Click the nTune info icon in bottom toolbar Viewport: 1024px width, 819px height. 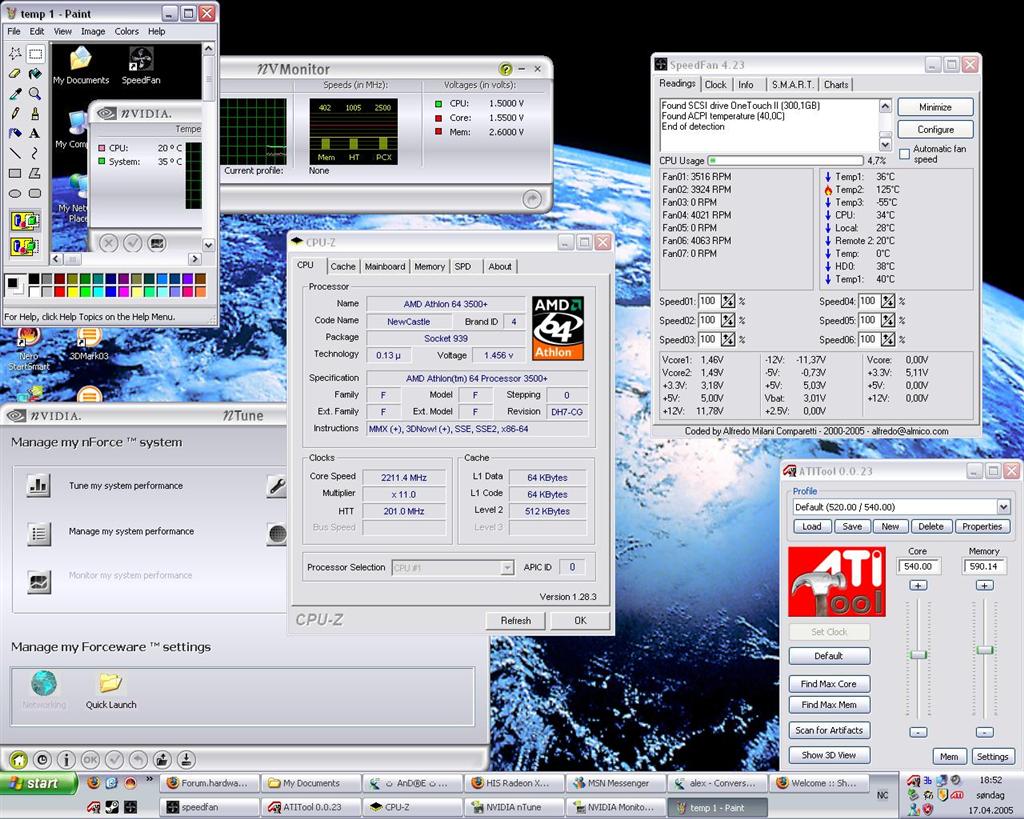click(66, 760)
